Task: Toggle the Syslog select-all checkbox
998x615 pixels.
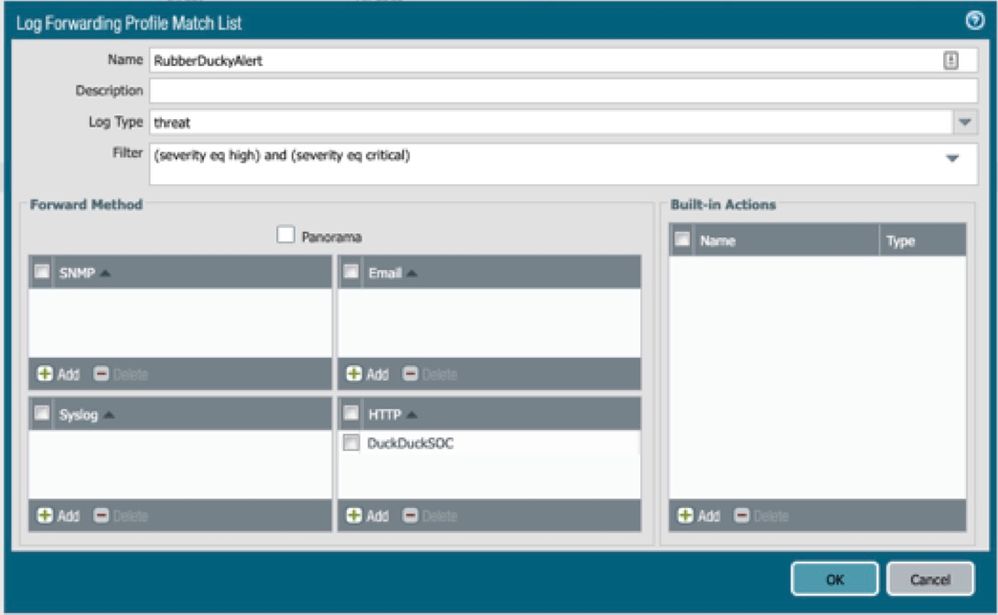Action: [x=42, y=413]
